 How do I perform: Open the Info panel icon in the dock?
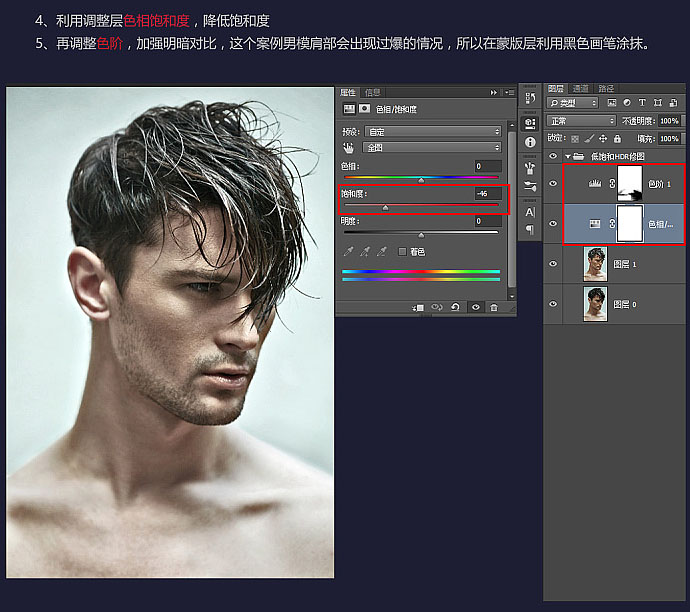[530, 142]
